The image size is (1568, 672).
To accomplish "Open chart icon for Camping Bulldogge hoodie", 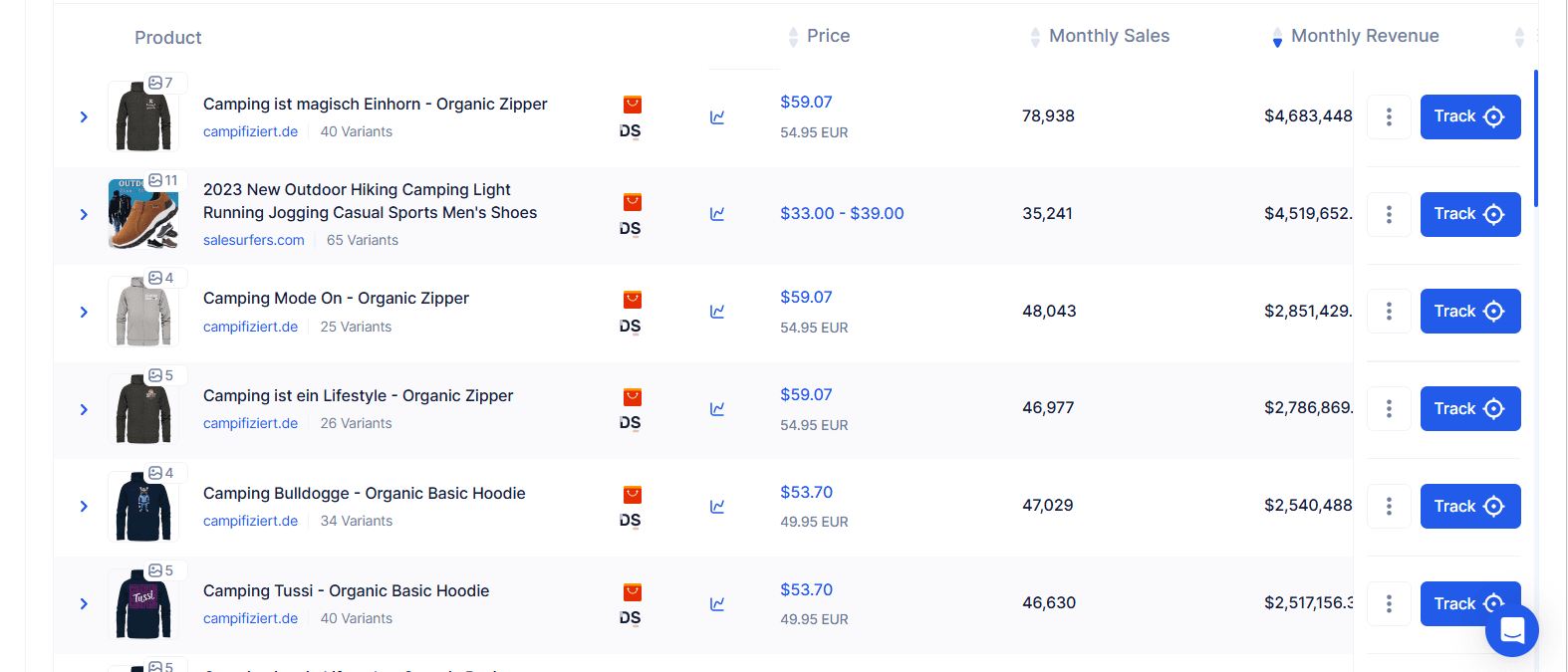I will click(x=717, y=507).
